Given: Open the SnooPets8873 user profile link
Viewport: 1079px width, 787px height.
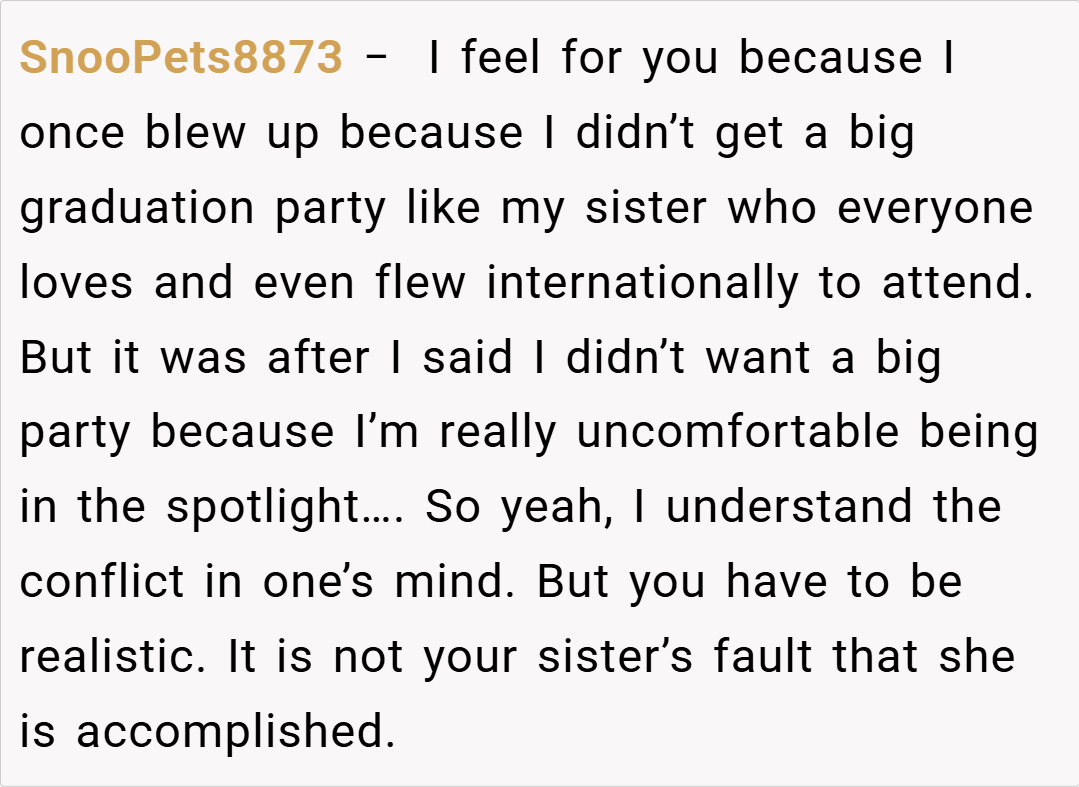Looking at the screenshot, I should tap(181, 59).
